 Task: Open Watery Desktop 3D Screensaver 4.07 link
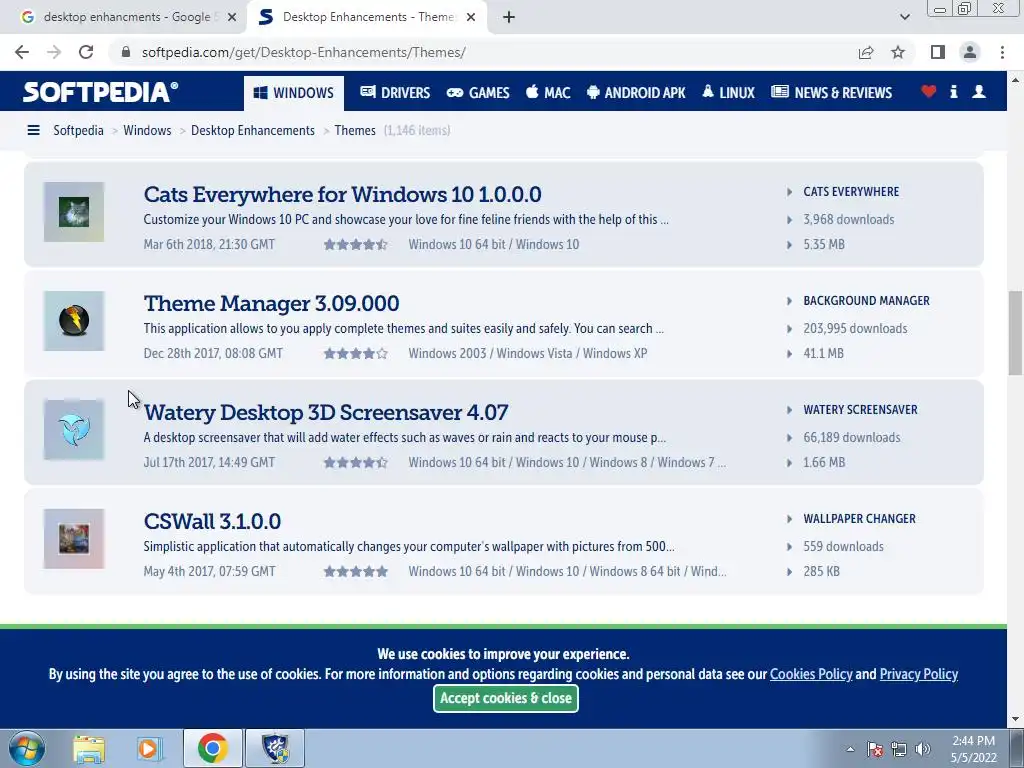(x=326, y=413)
